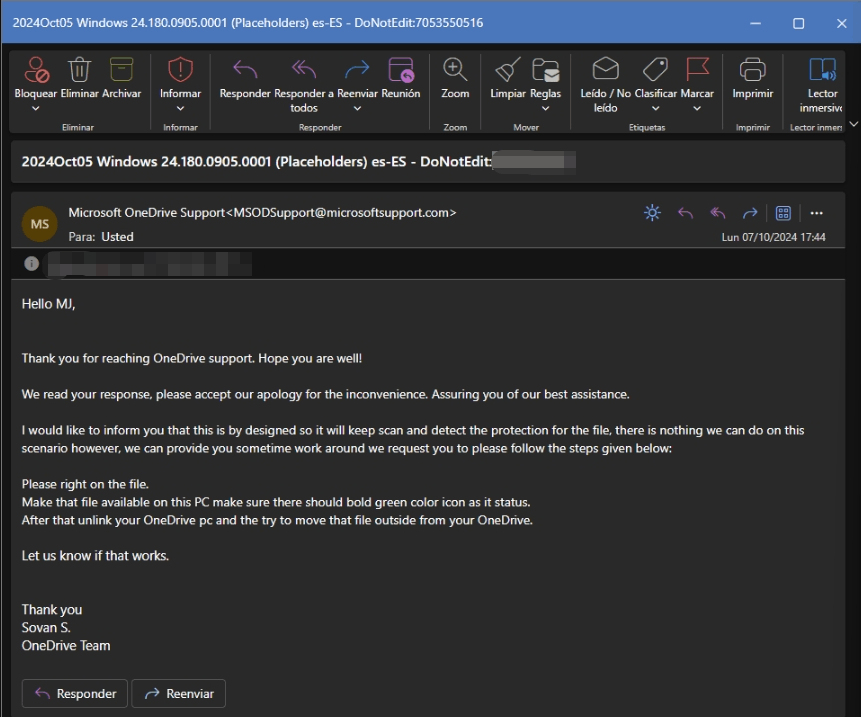
Task: Open Reglas folder icon
Action: [x=545, y=70]
